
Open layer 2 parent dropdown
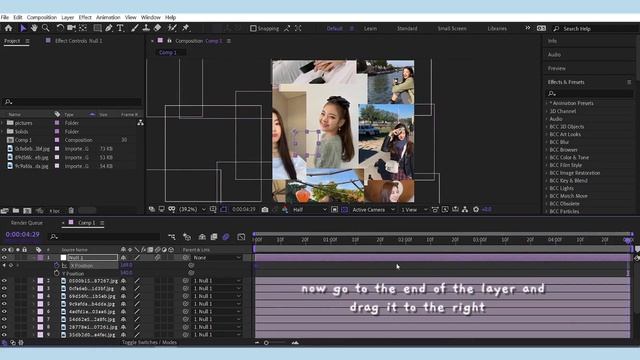[x=217, y=281]
